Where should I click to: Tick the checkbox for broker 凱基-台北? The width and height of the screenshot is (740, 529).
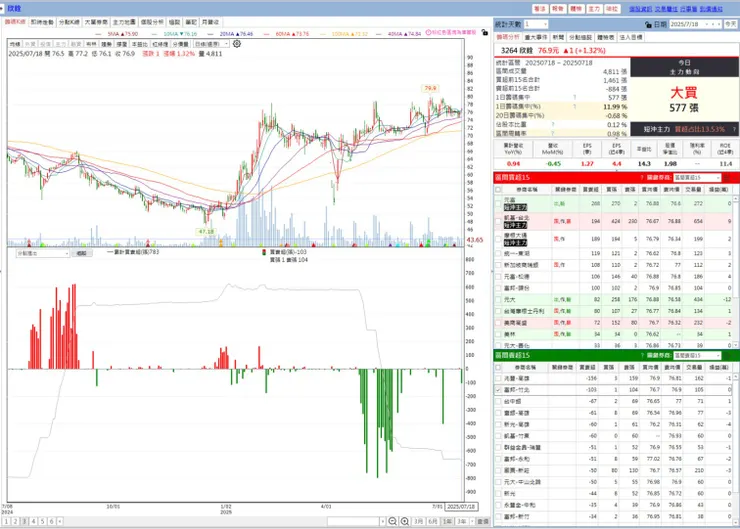click(498, 221)
